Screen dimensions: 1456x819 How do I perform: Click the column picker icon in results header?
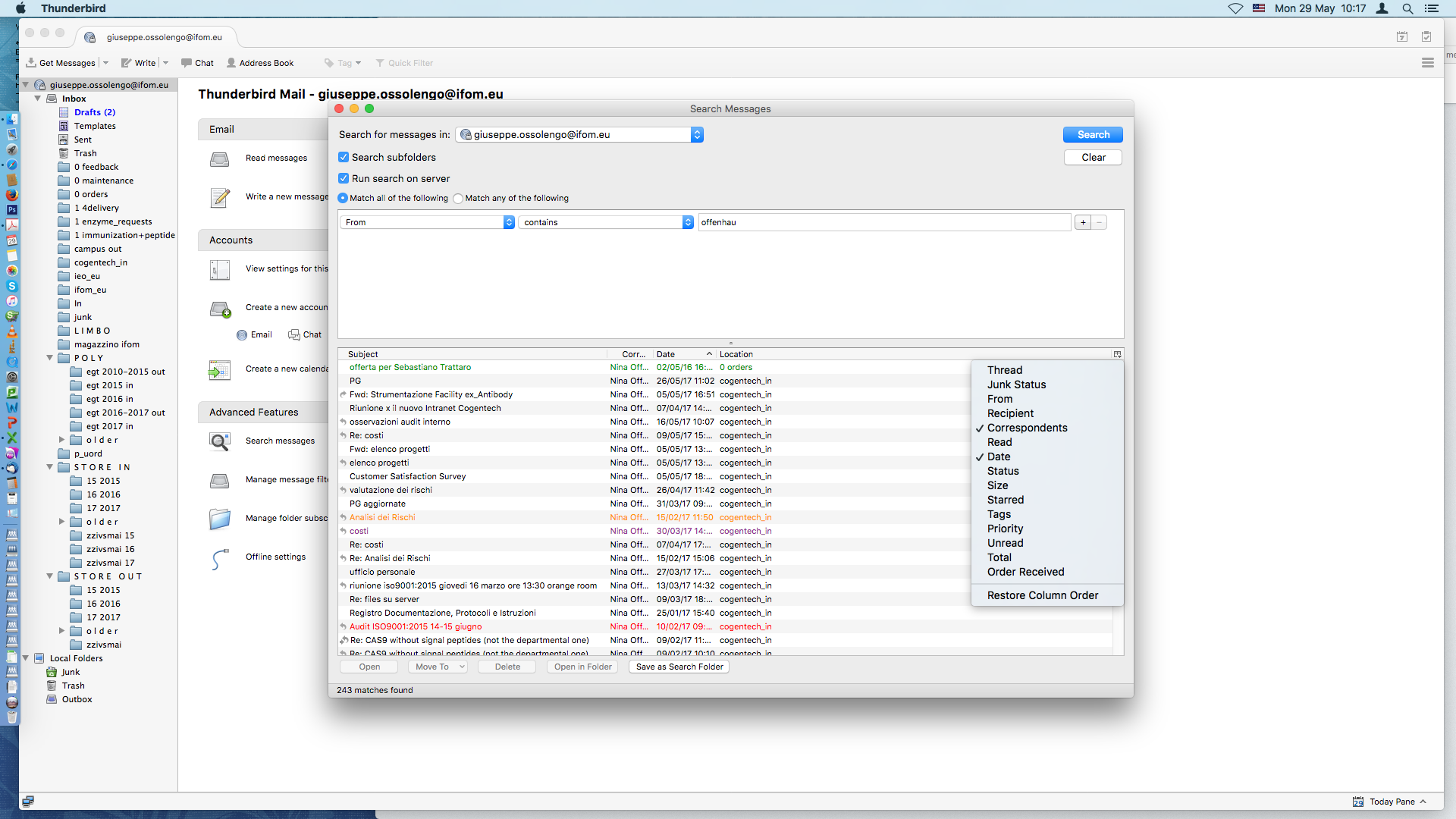[1117, 354]
